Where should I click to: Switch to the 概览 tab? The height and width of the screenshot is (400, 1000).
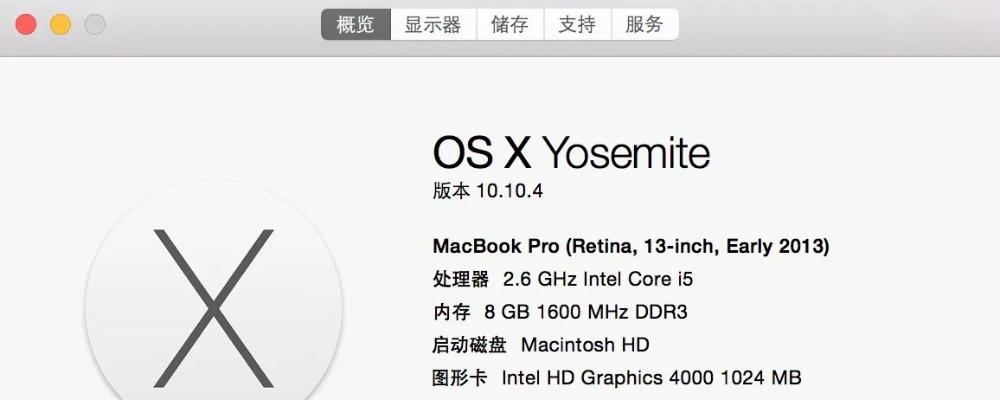pos(355,25)
